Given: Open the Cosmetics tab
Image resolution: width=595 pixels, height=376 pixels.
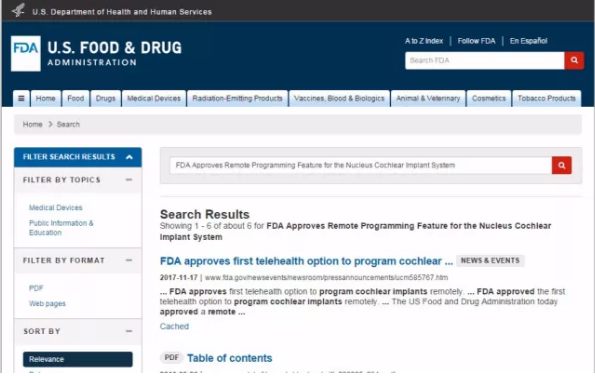Looking at the screenshot, I should [489, 99].
